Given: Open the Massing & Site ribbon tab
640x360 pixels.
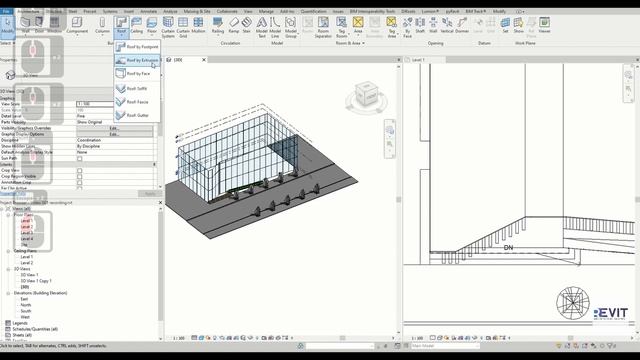Looking at the screenshot, I should [x=197, y=11].
